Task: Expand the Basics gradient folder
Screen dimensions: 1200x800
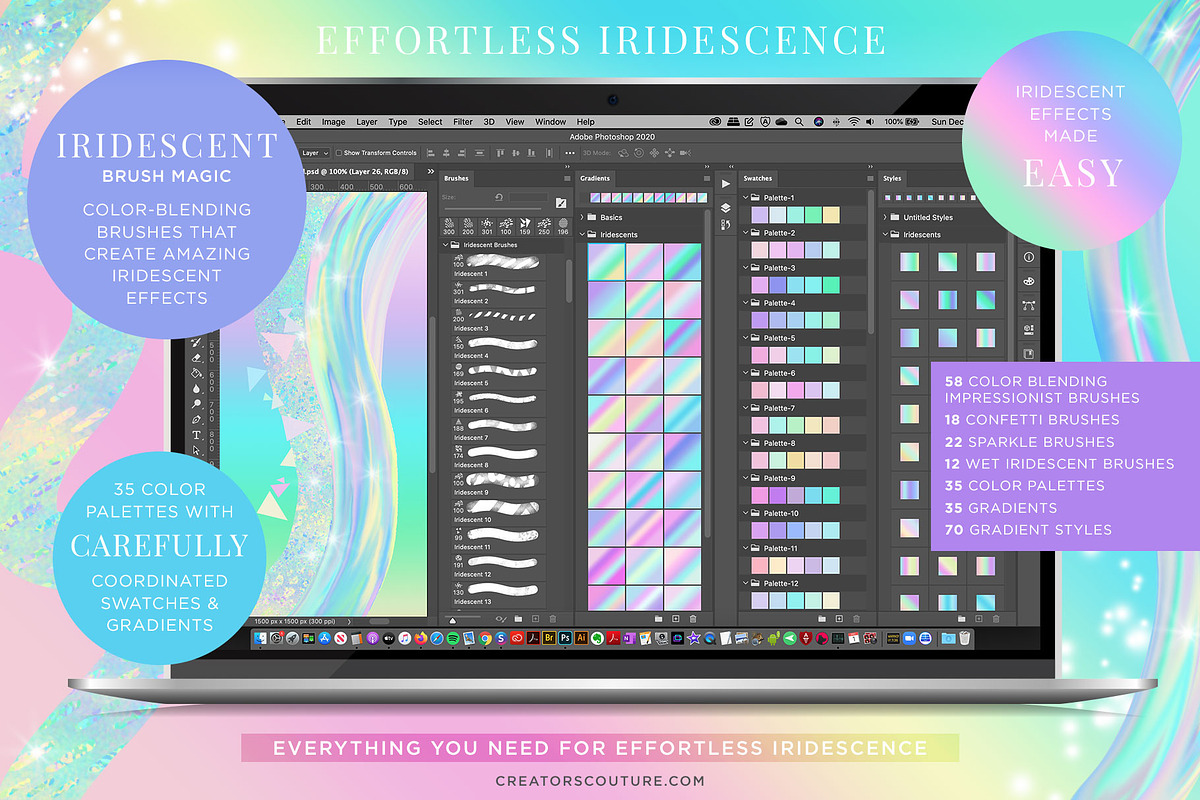Action: click(x=583, y=217)
